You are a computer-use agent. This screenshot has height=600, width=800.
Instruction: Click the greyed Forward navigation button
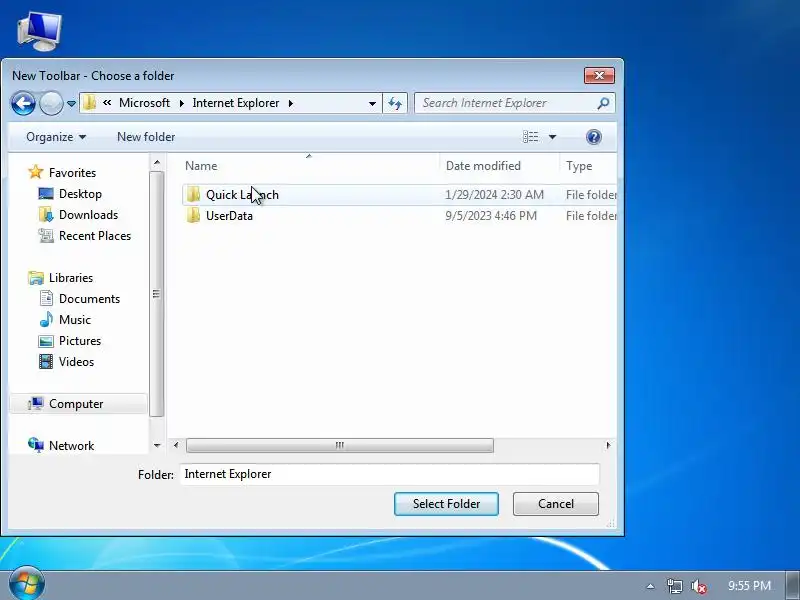[51, 104]
